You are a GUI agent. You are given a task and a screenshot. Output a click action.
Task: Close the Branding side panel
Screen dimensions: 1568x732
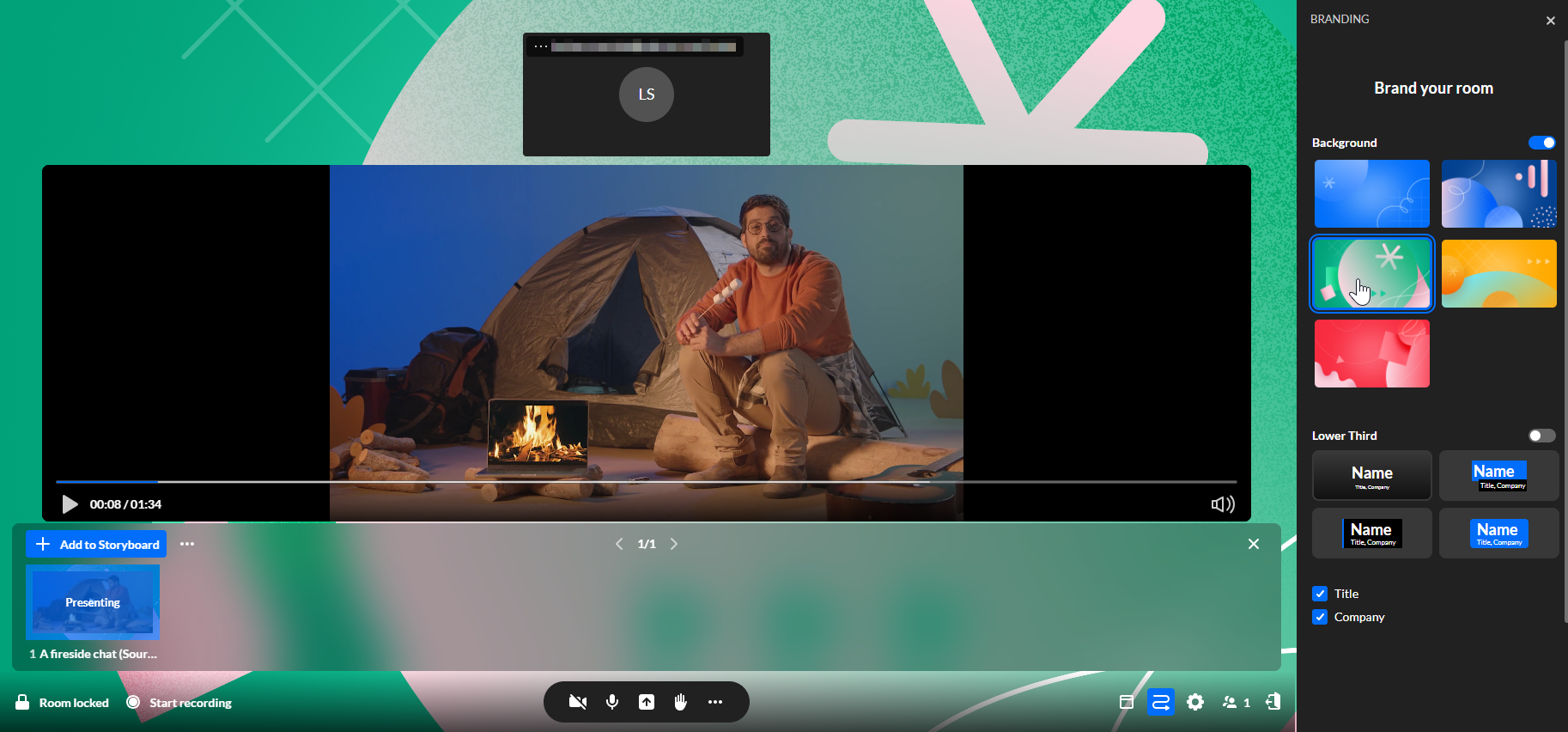coord(1551,21)
